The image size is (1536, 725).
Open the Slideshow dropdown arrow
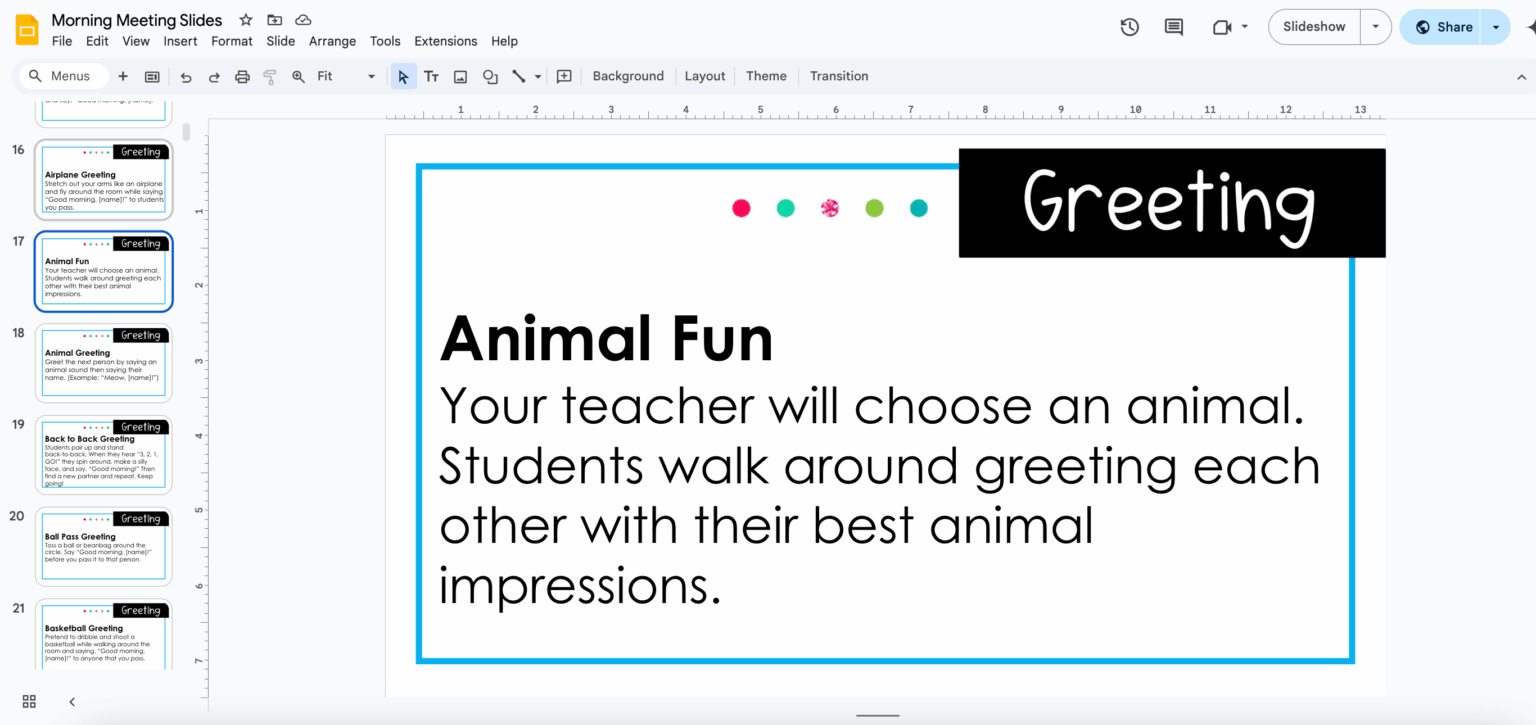click(x=1375, y=27)
